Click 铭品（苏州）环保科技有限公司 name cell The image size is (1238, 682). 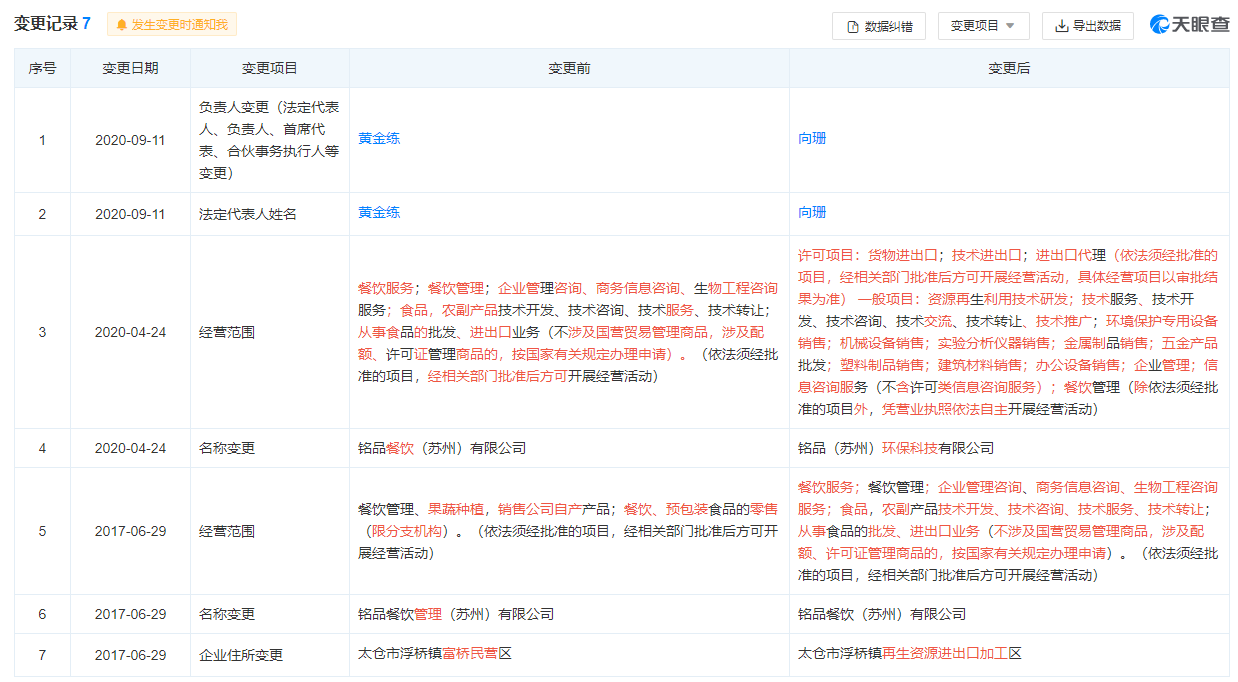(896, 448)
